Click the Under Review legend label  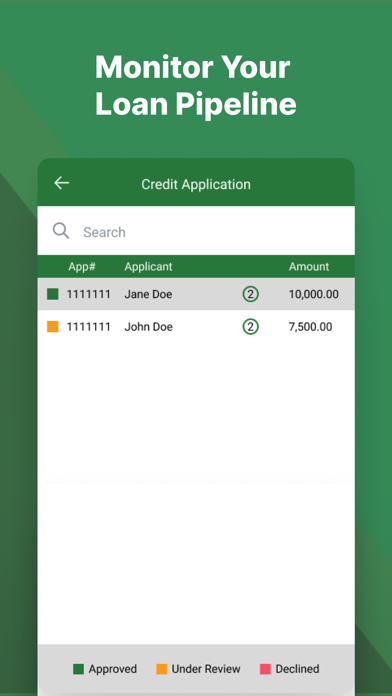[x=206, y=669]
